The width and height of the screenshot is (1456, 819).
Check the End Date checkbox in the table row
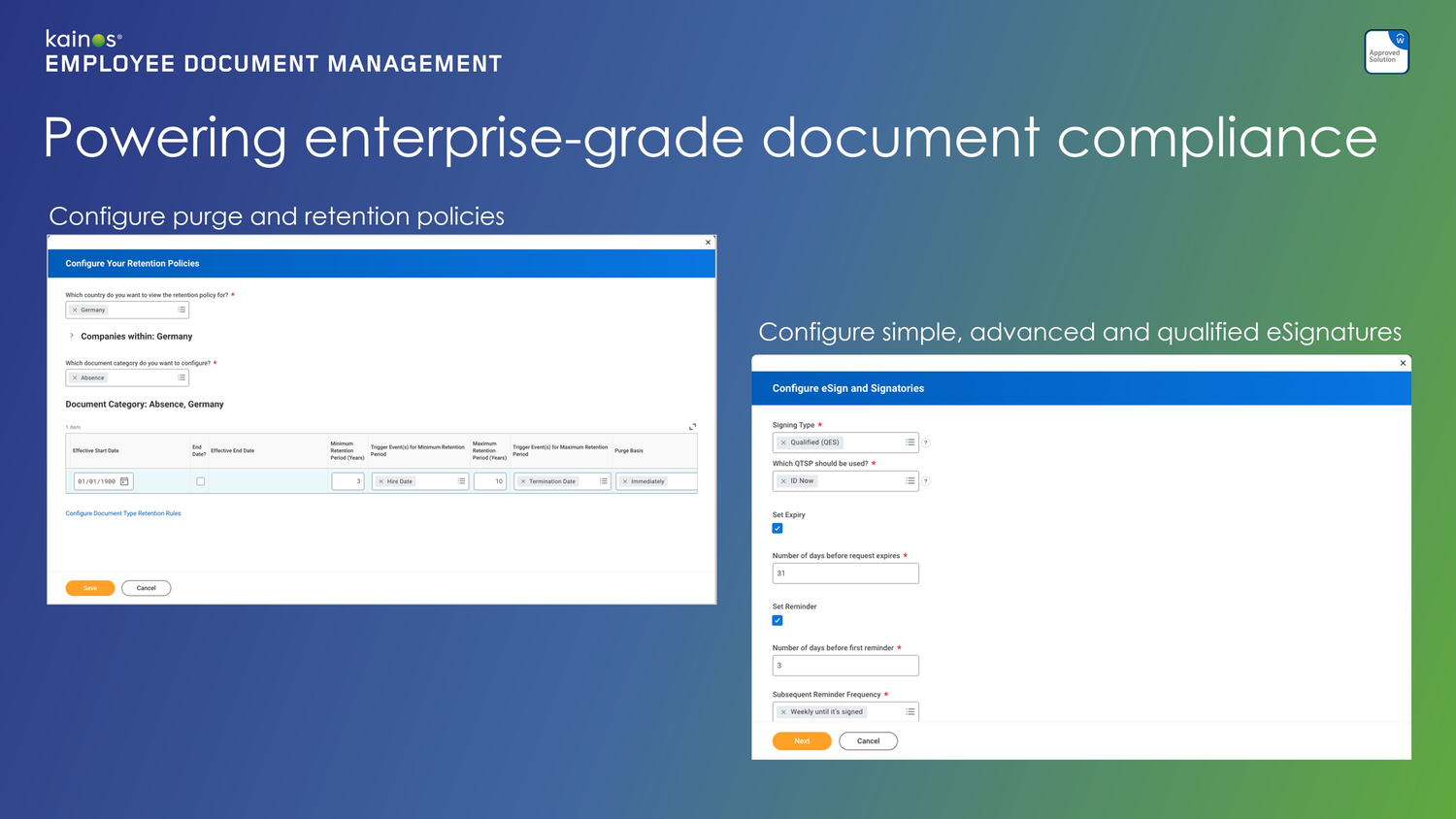200,480
